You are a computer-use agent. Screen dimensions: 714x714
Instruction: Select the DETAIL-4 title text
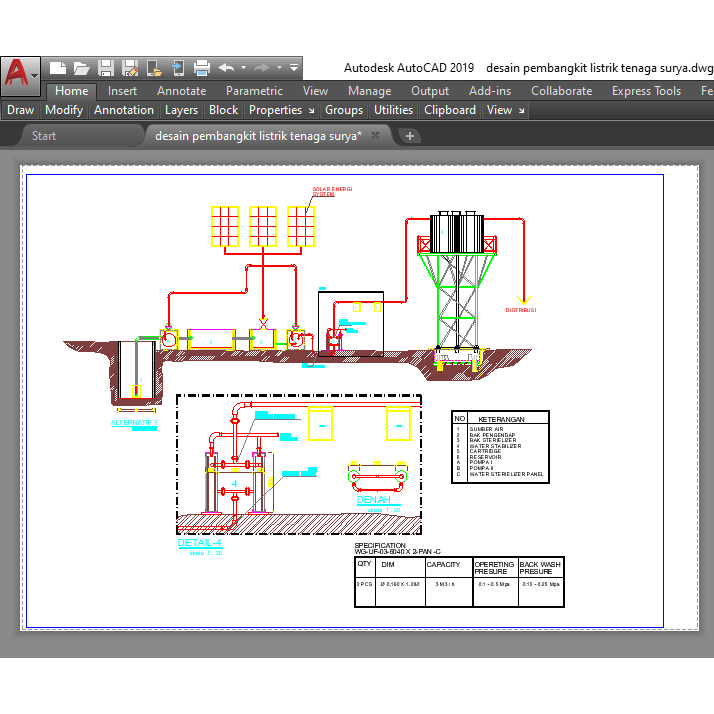[x=199, y=543]
